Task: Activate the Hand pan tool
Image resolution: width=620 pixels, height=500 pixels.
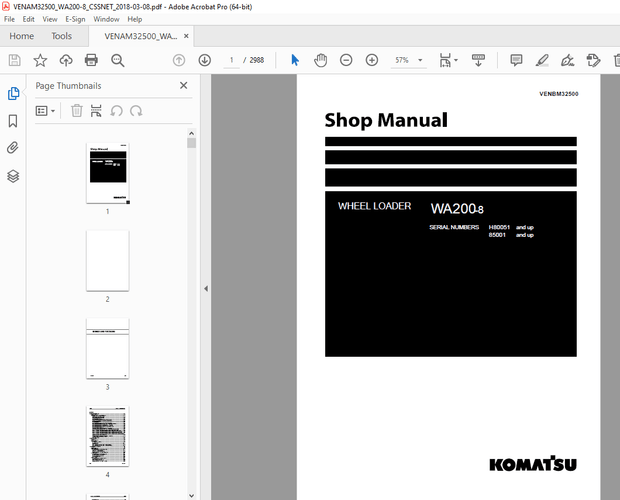Action: coord(320,60)
